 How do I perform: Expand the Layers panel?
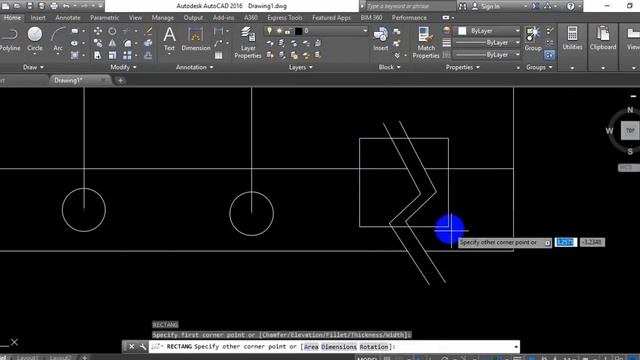coord(300,67)
